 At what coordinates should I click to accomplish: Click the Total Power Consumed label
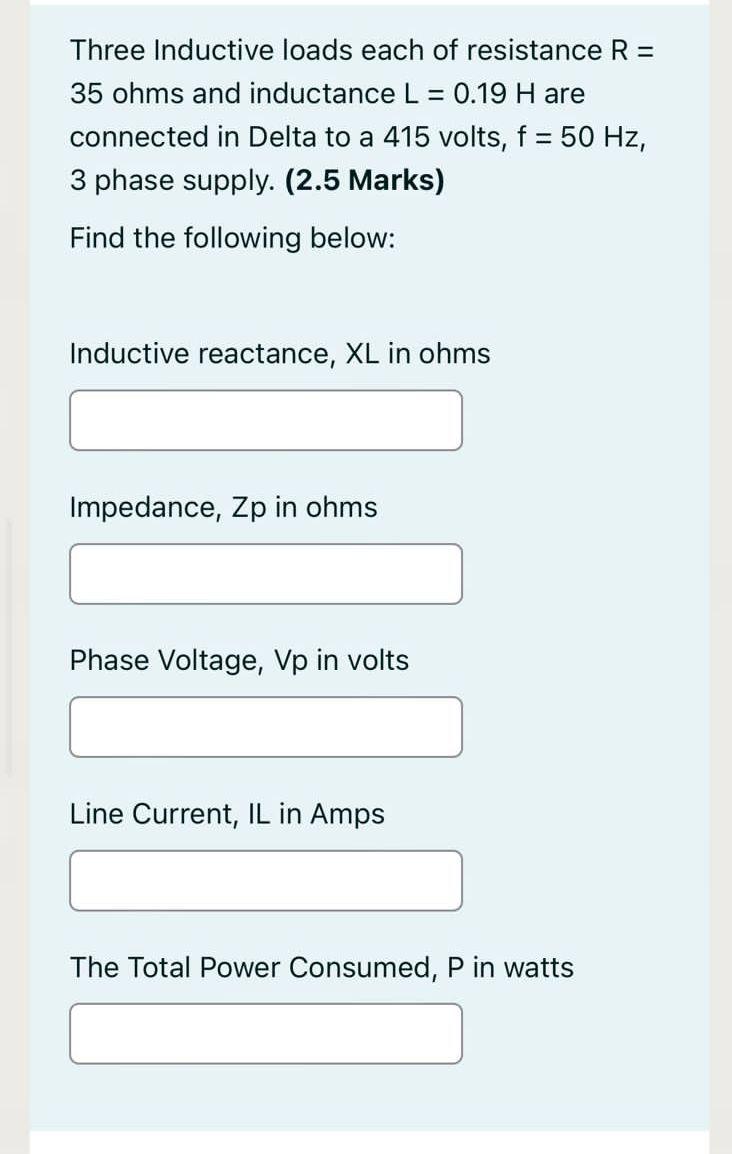click(x=321, y=967)
